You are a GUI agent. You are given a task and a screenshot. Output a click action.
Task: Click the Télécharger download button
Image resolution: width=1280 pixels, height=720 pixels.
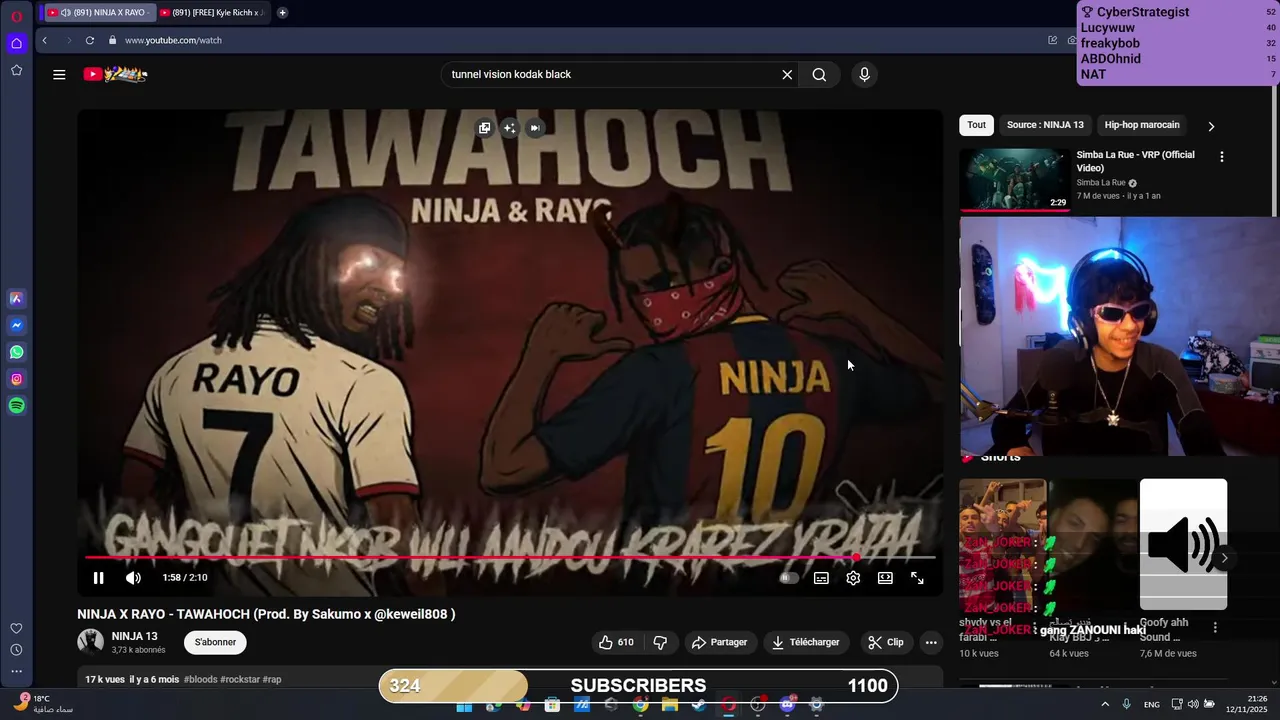click(805, 642)
